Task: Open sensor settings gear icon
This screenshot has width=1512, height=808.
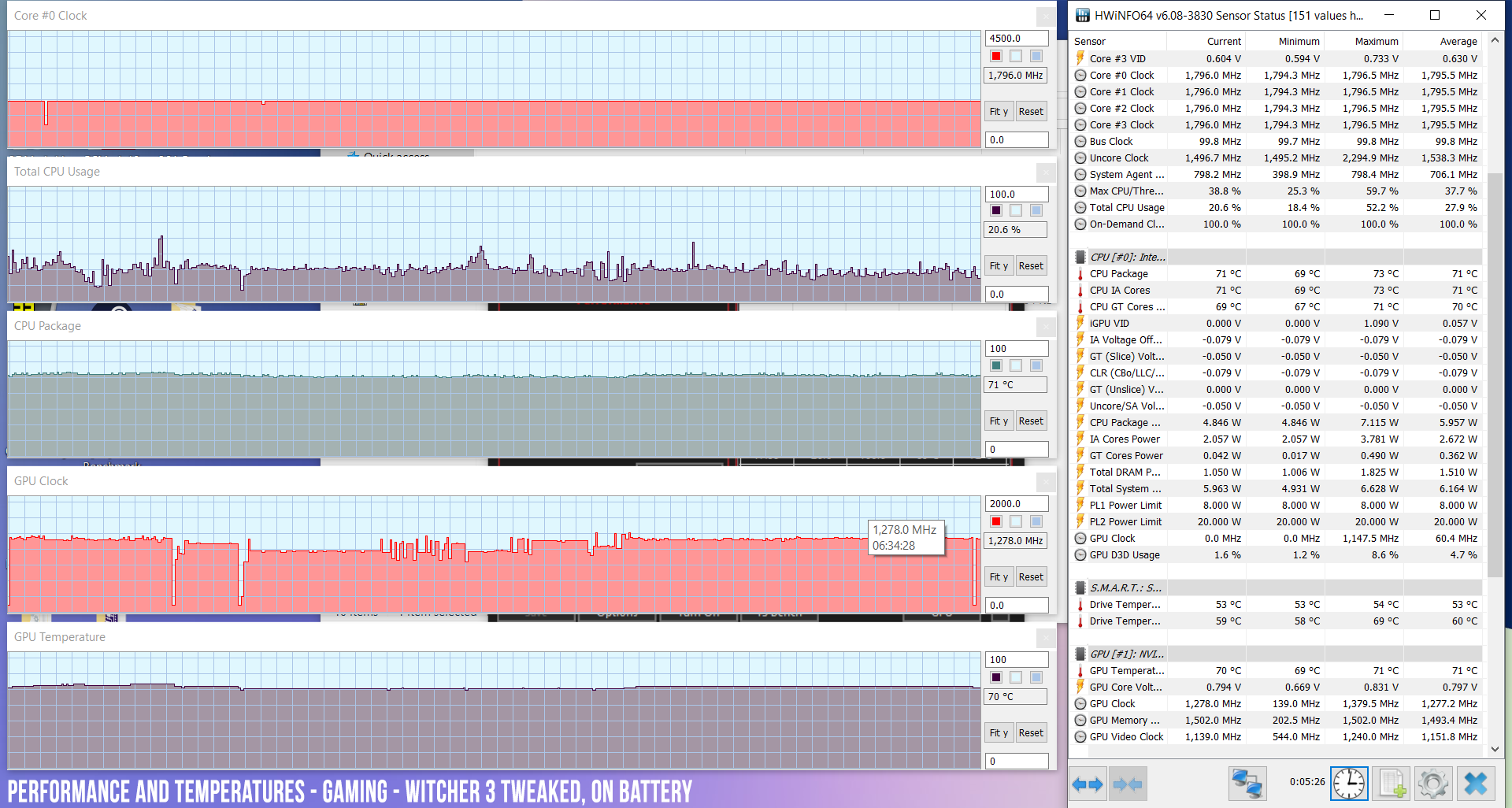Action: [x=1432, y=784]
